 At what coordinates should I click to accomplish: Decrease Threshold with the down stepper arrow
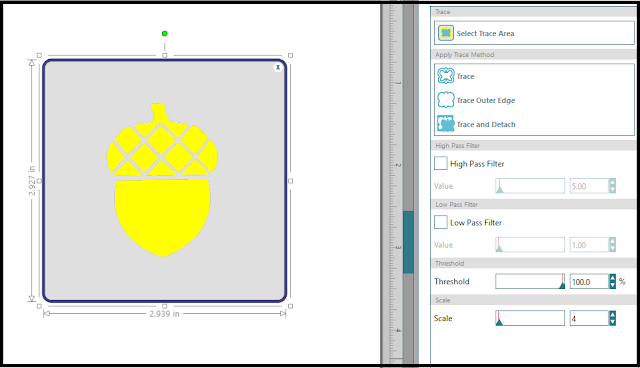click(x=612, y=285)
